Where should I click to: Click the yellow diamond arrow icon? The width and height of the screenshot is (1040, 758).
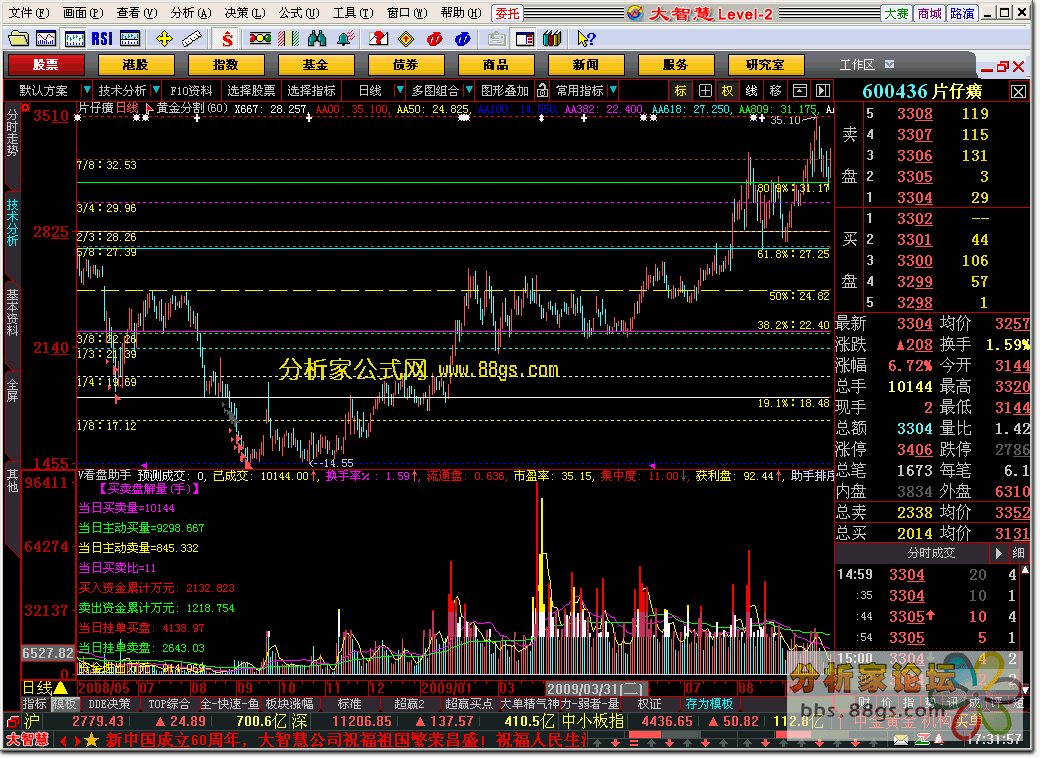[407, 39]
